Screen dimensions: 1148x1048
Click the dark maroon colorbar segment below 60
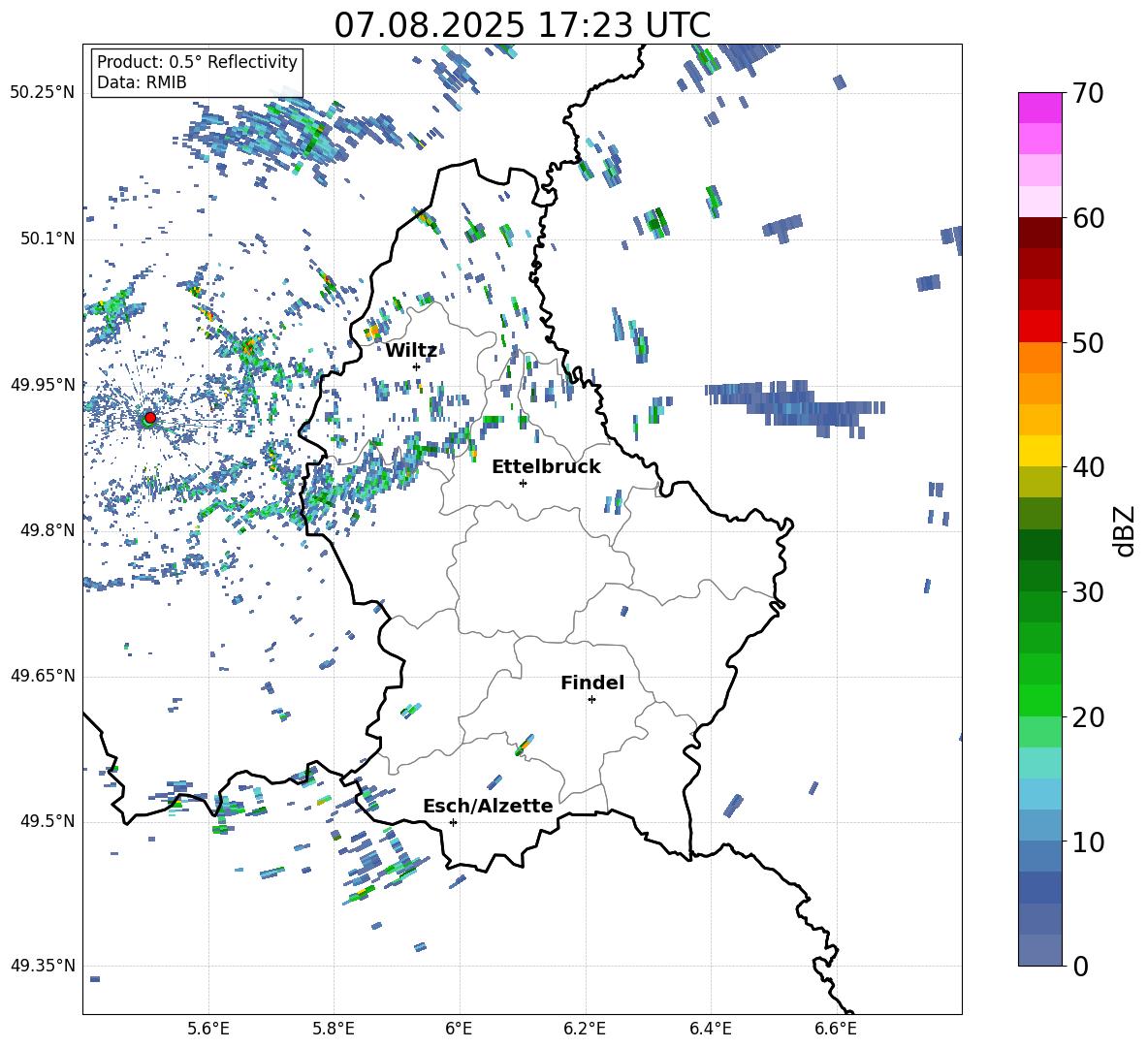tap(1040, 233)
